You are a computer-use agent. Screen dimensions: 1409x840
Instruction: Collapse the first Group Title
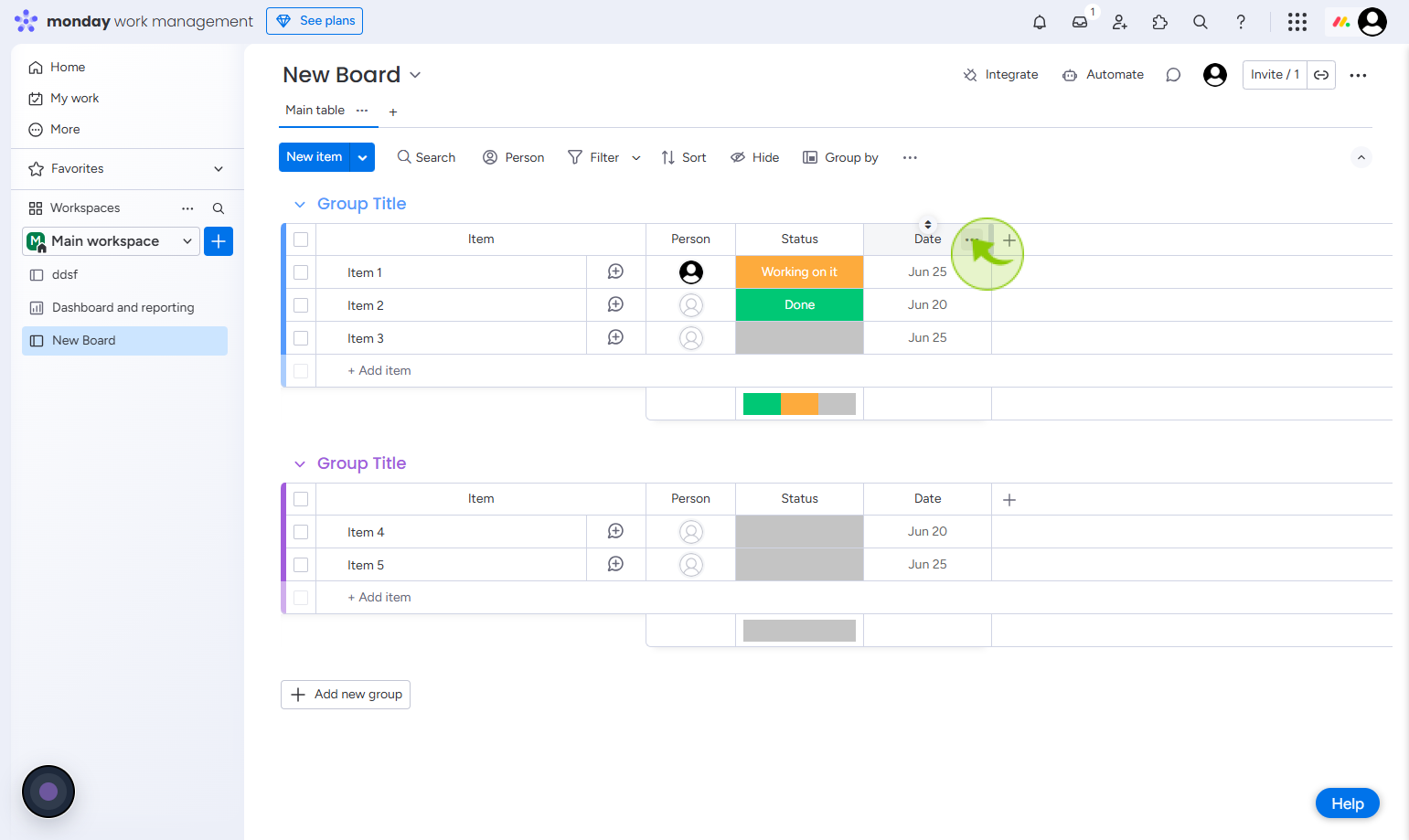[299, 205]
